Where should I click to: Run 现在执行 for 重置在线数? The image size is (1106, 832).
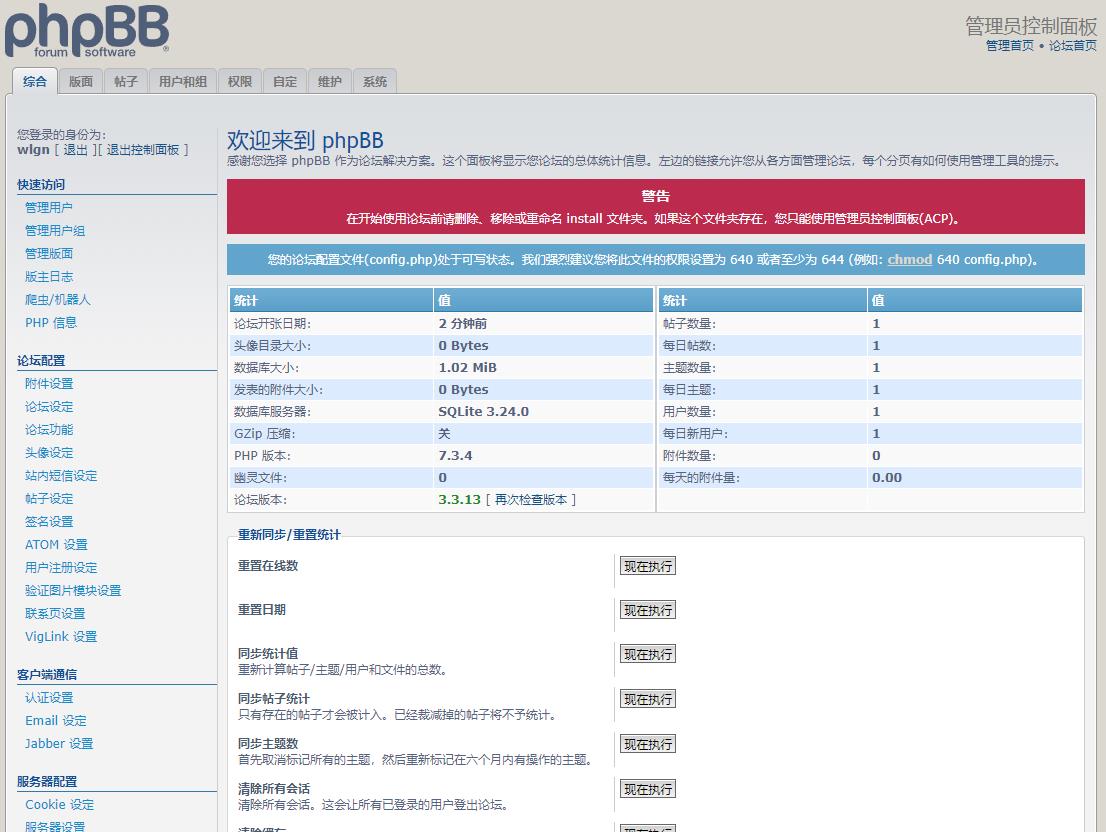point(648,566)
